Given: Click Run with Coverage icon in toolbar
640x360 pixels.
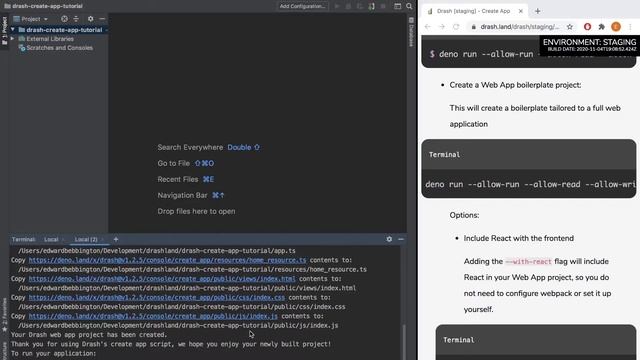Looking at the screenshot, I should pos(360,6).
